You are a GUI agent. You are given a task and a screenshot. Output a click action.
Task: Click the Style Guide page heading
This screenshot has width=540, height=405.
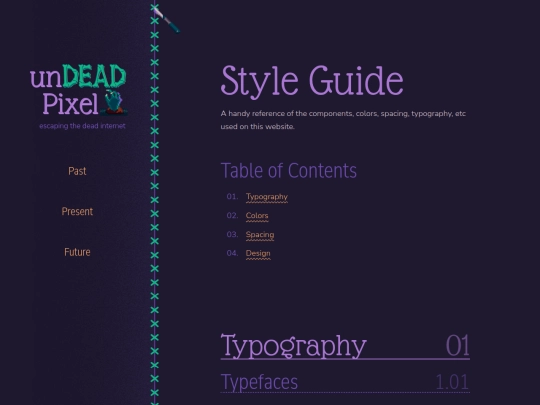pyautogui.click(x=312, y=81)
